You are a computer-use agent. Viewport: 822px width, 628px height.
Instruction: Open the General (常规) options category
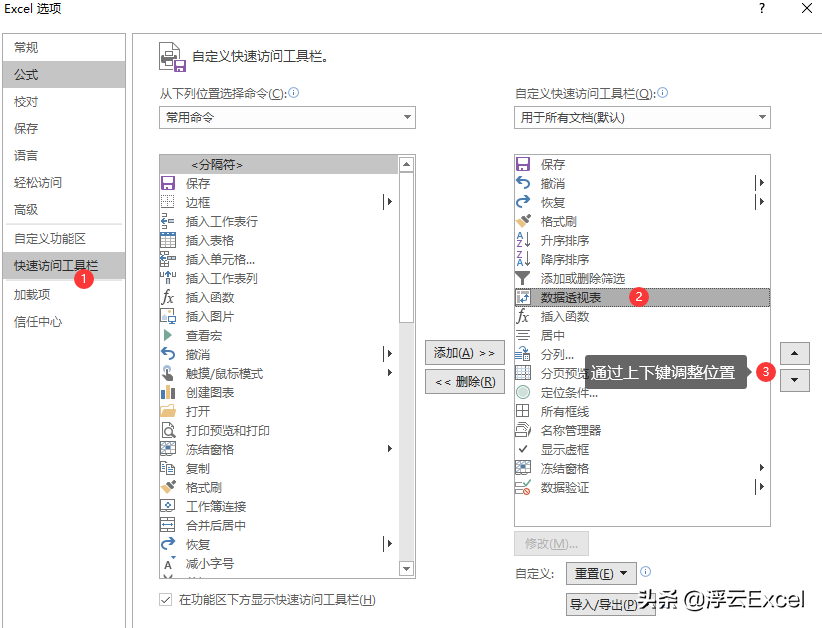64,48
